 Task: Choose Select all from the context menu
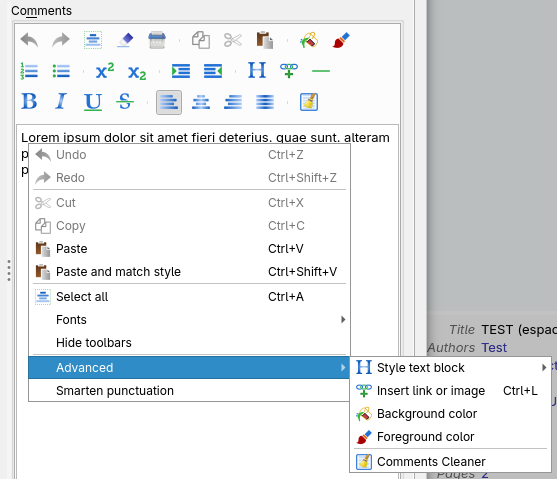tap(189, 297)
